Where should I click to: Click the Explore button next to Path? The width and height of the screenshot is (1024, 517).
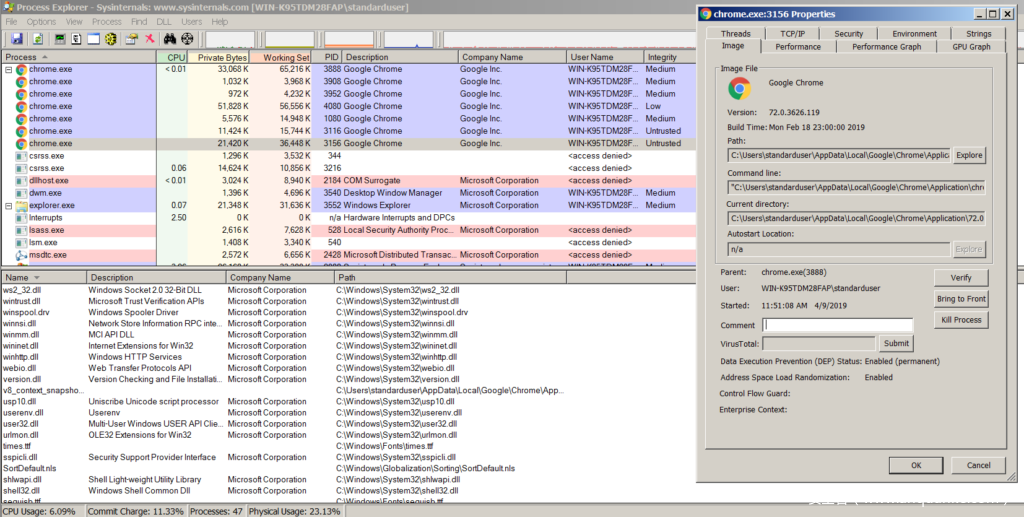[x=968, y=155]
